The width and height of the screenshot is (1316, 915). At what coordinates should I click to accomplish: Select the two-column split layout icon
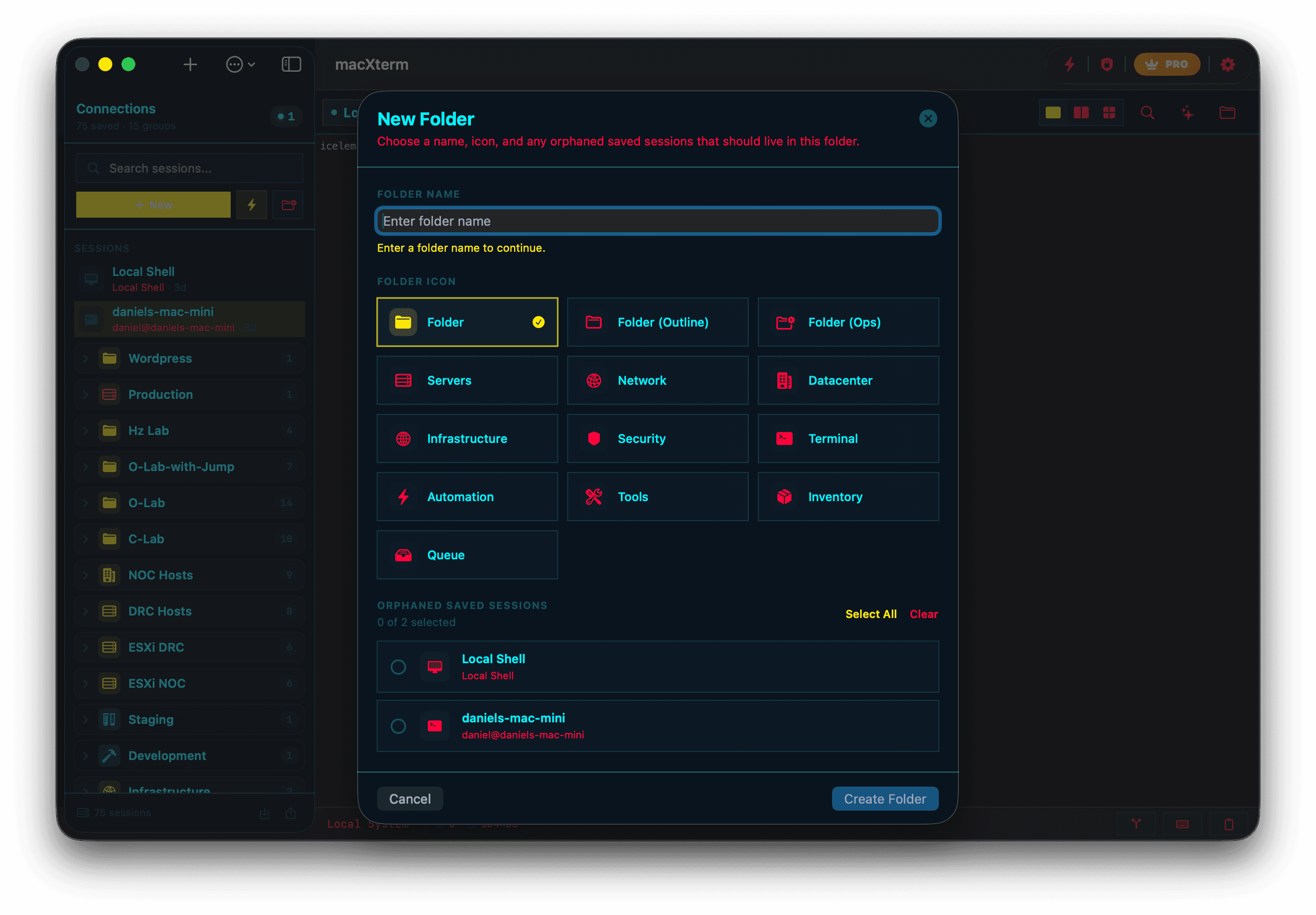pyautogui.click(x=1081, y=113)
